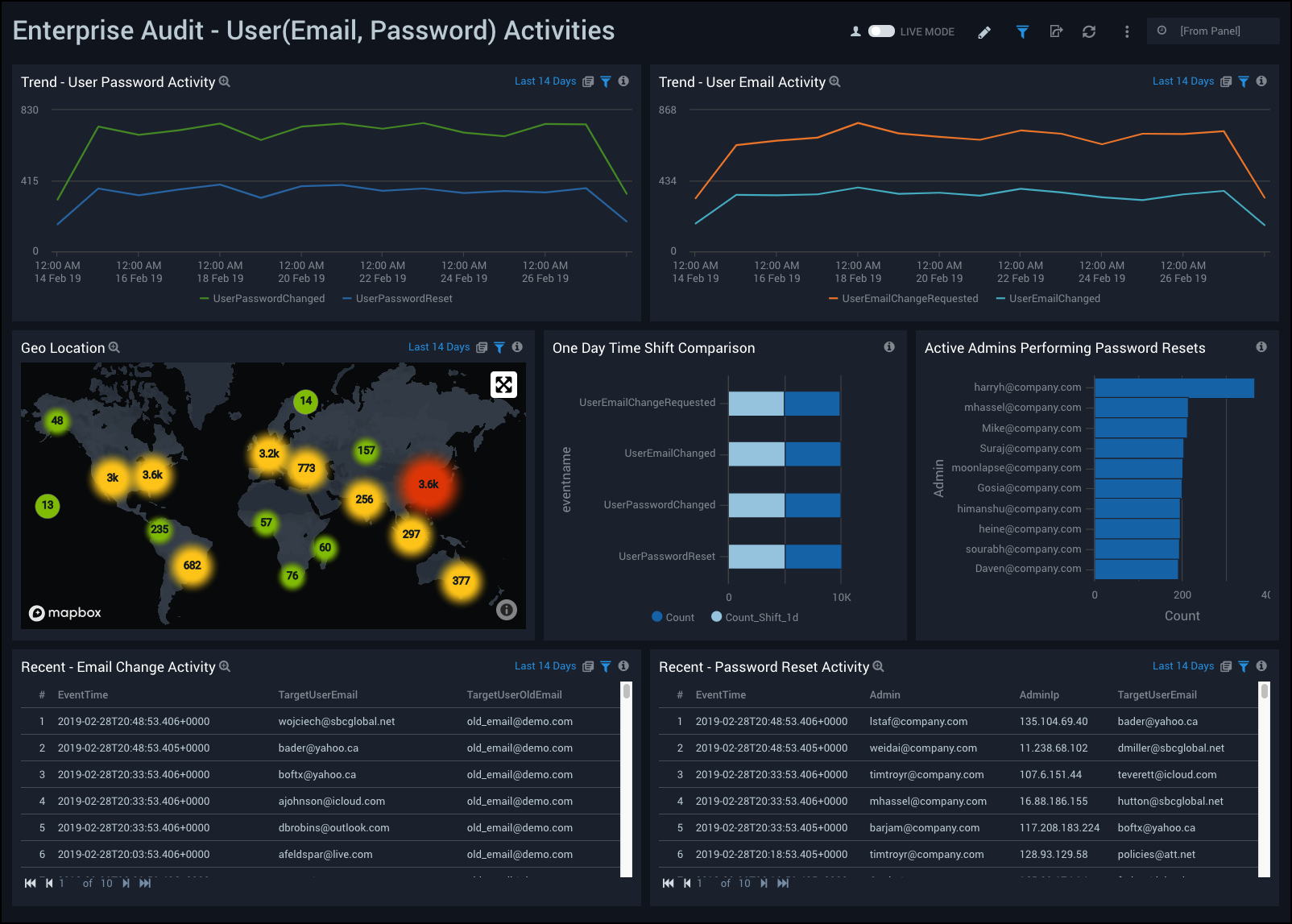Open the From Panel time range selector
Screen dimensions: 1292x924
pyautogui.click(x=1212, y=31)
